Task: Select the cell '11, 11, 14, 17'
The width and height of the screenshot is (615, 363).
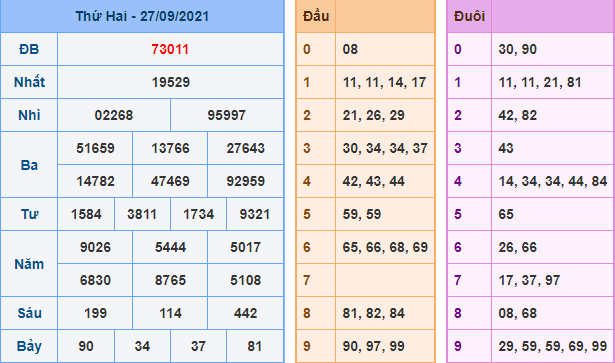Action: (384, 82)
